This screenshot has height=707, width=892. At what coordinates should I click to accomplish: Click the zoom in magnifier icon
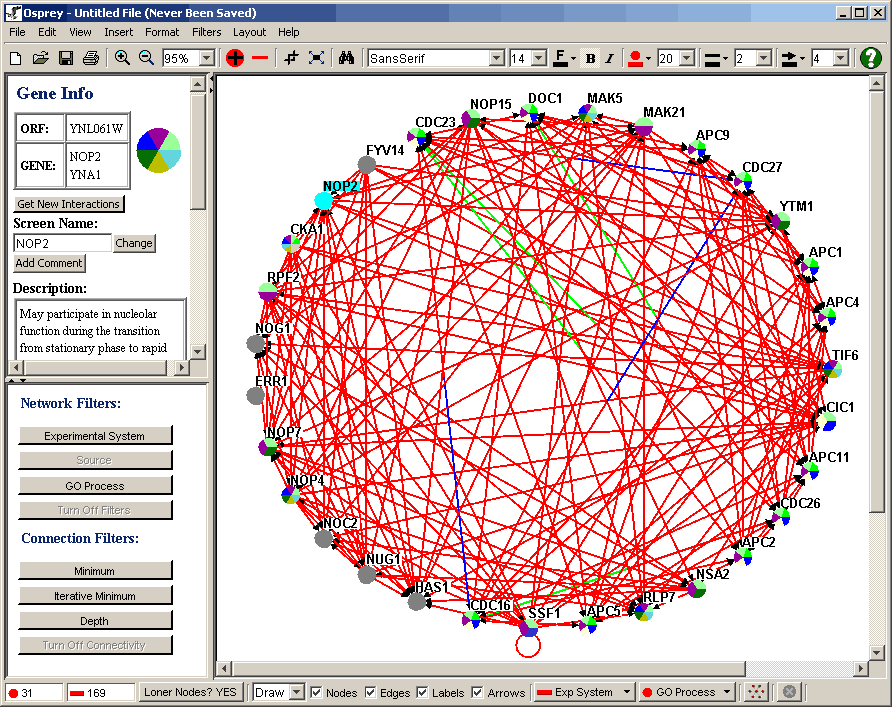[122, 58]
